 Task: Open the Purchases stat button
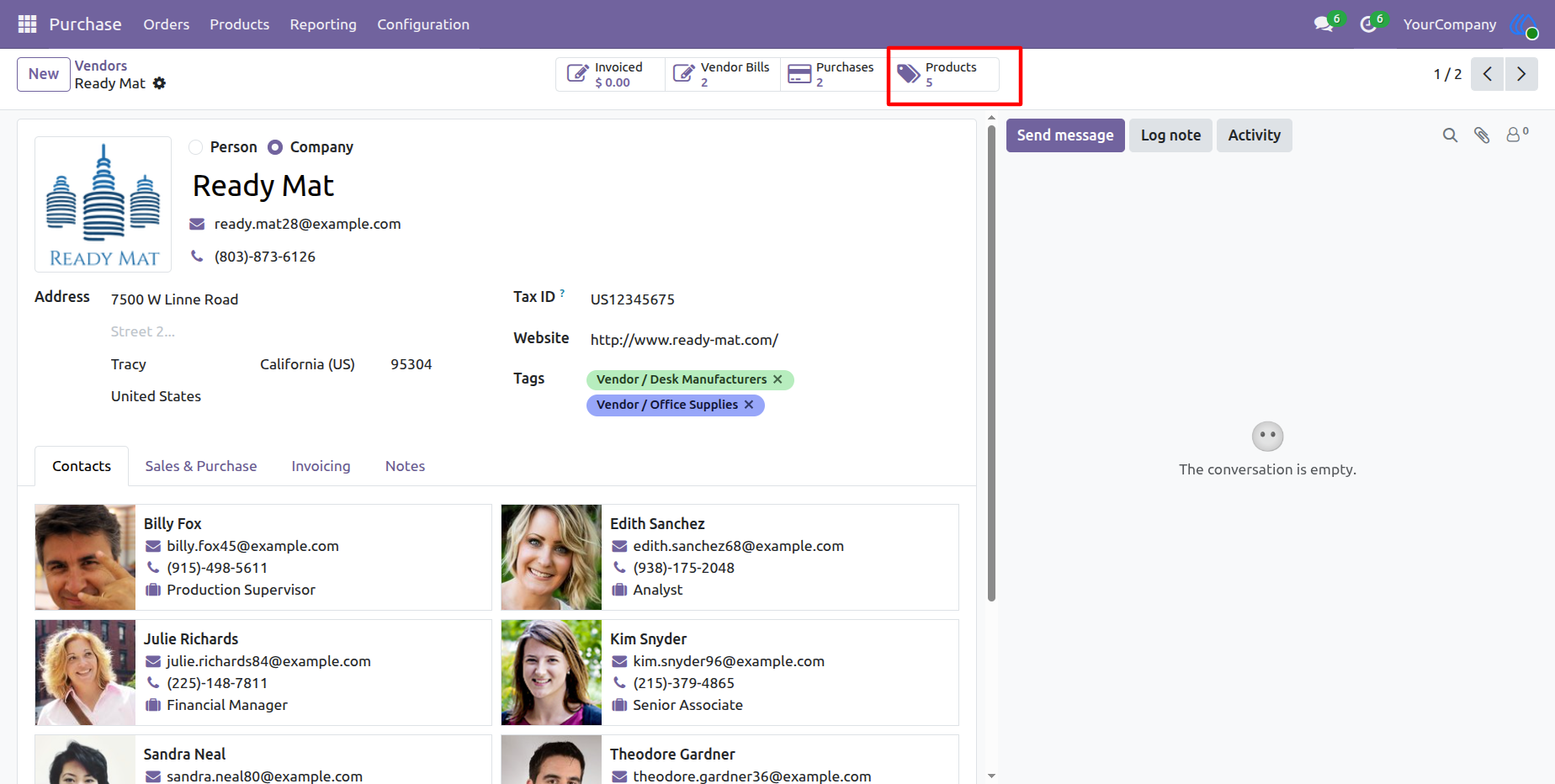point(834,74)
